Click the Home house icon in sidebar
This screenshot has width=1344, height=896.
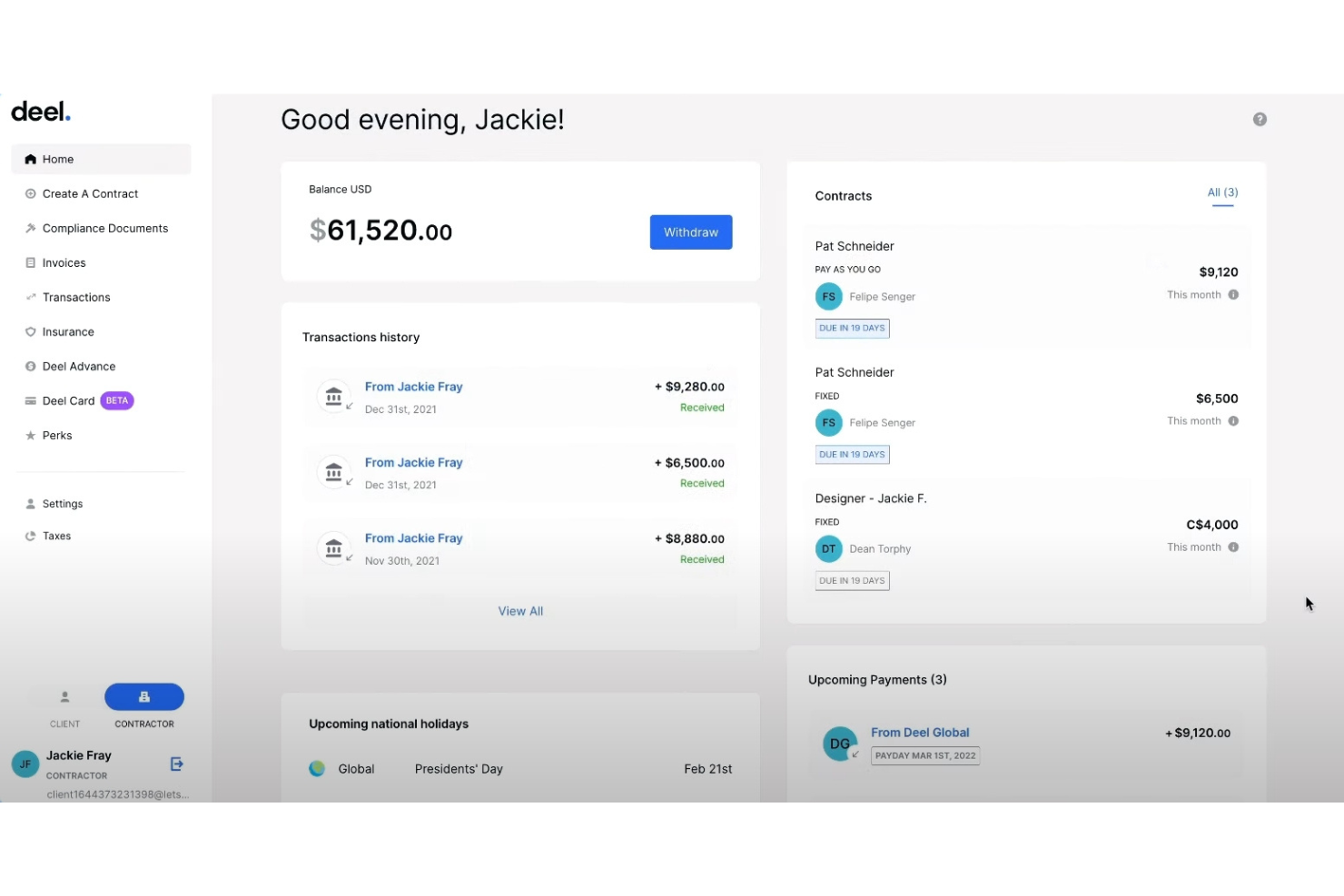click(x=31, y=159)
